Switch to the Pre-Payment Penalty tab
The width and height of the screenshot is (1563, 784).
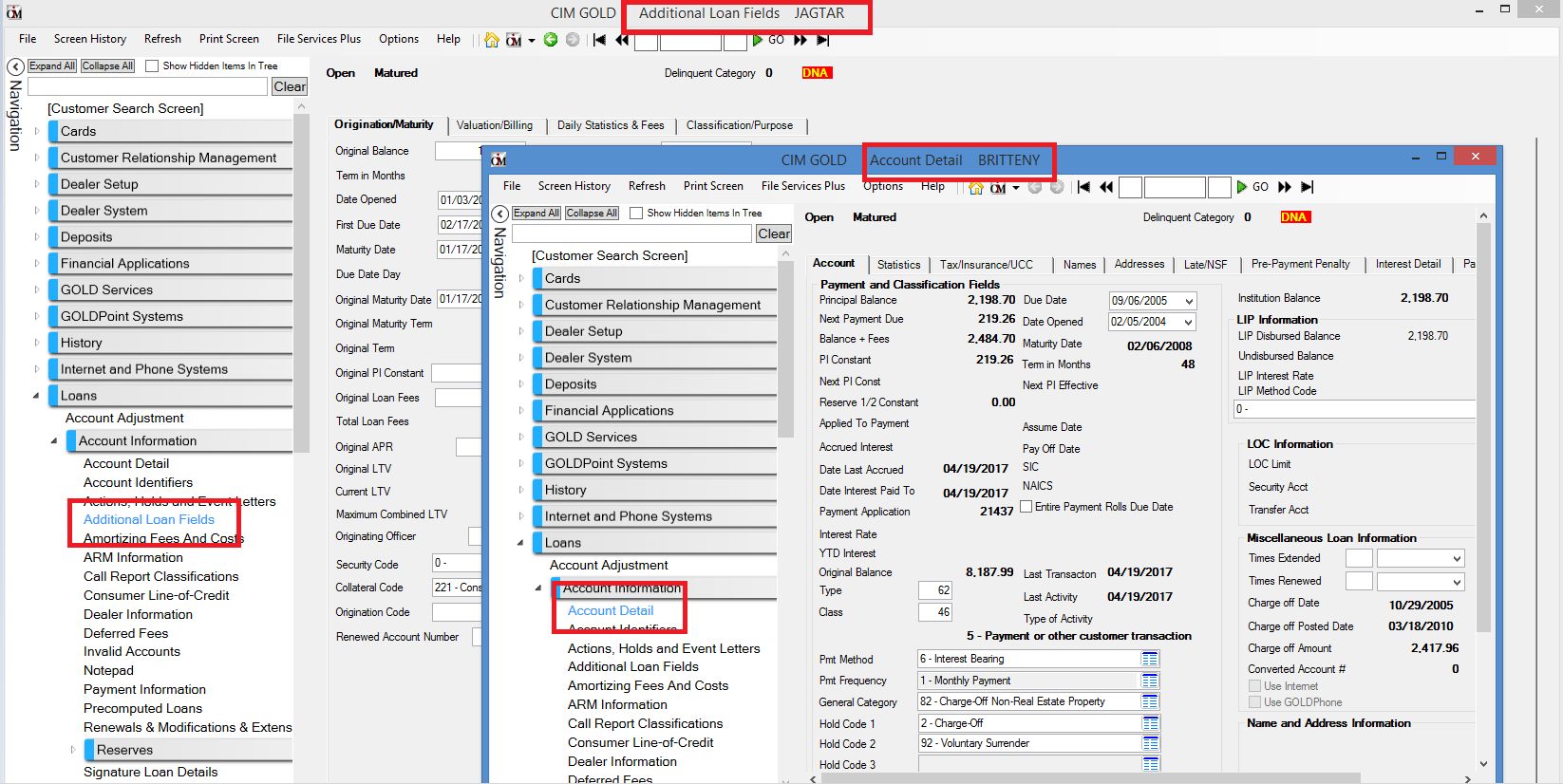(x=1301, y=264)
